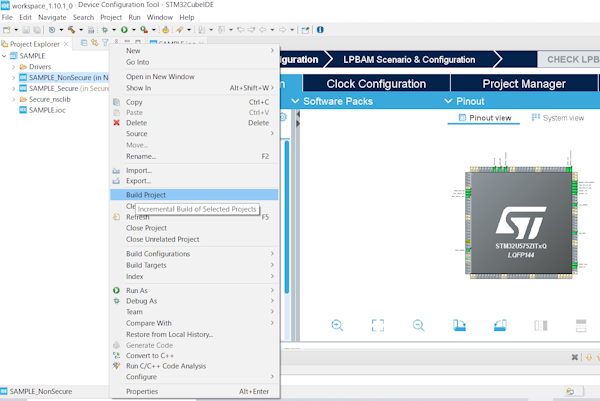The width and height of the screenshot is (600, 401).
Task: Click the debug bug toolbar icon
Action: 103,31
